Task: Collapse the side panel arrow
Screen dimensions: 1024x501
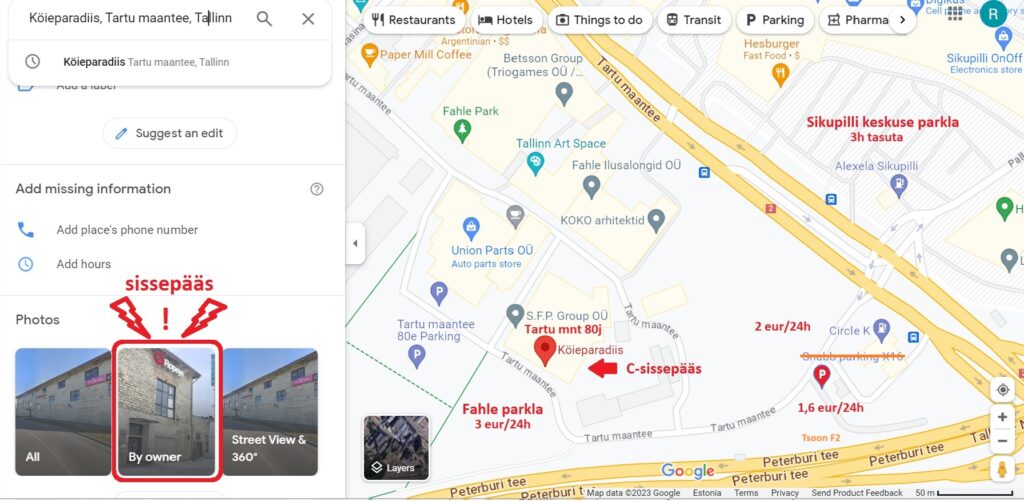Action: pos(355,244)
